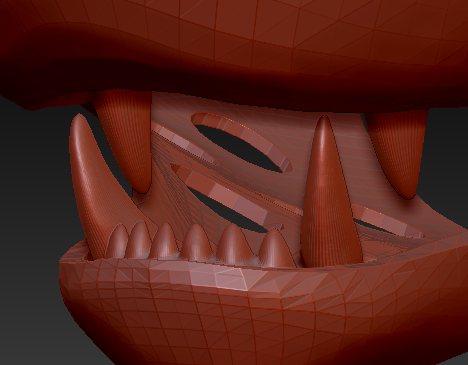Click the thick upper-left fang

pos(125,140)
